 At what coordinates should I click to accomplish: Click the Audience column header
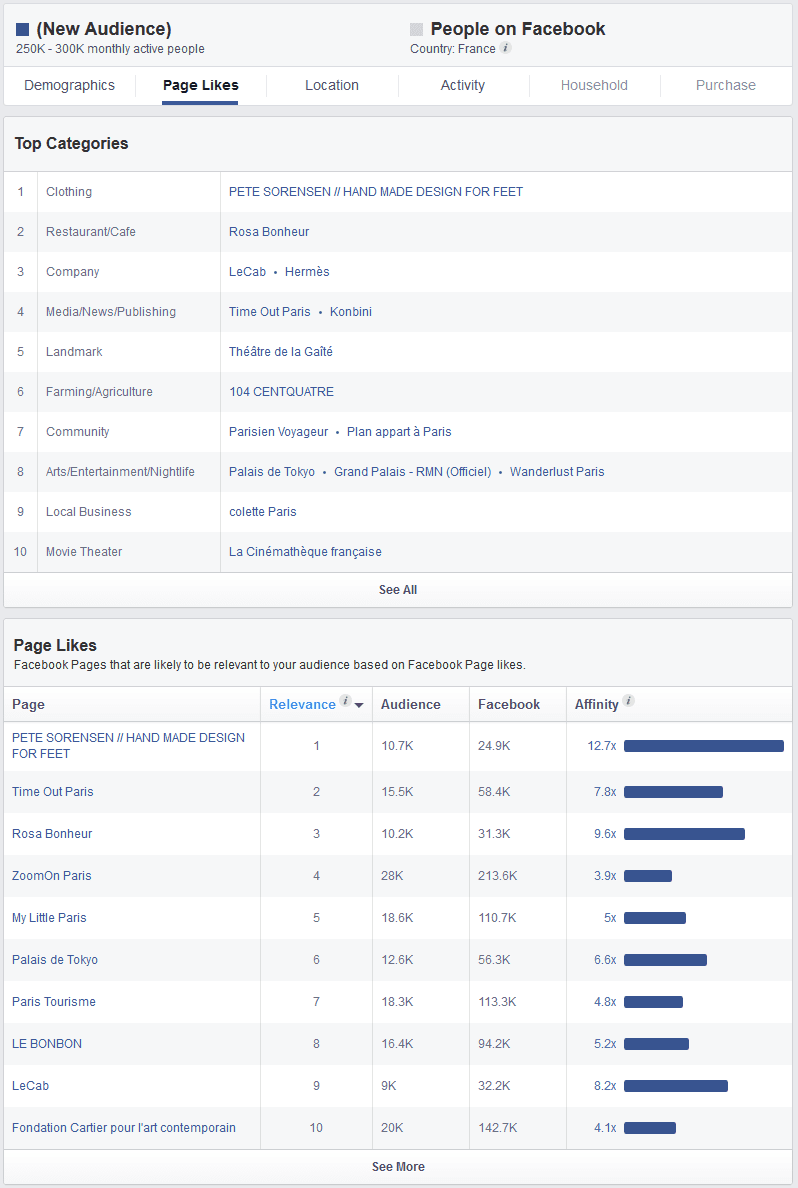411,705
